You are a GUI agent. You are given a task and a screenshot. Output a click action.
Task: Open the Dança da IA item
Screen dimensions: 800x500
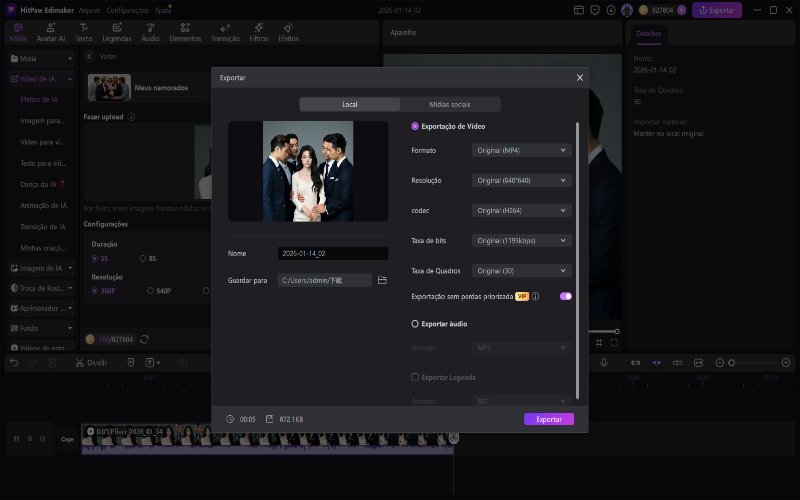42,184
